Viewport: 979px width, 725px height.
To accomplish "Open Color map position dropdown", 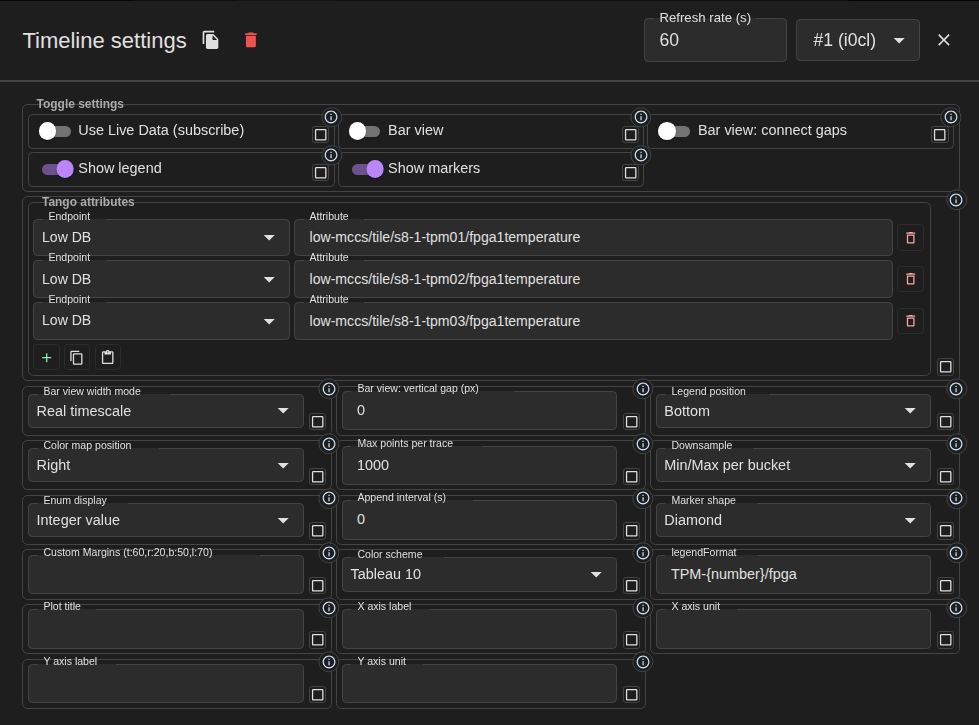I will tap(165, 465).
